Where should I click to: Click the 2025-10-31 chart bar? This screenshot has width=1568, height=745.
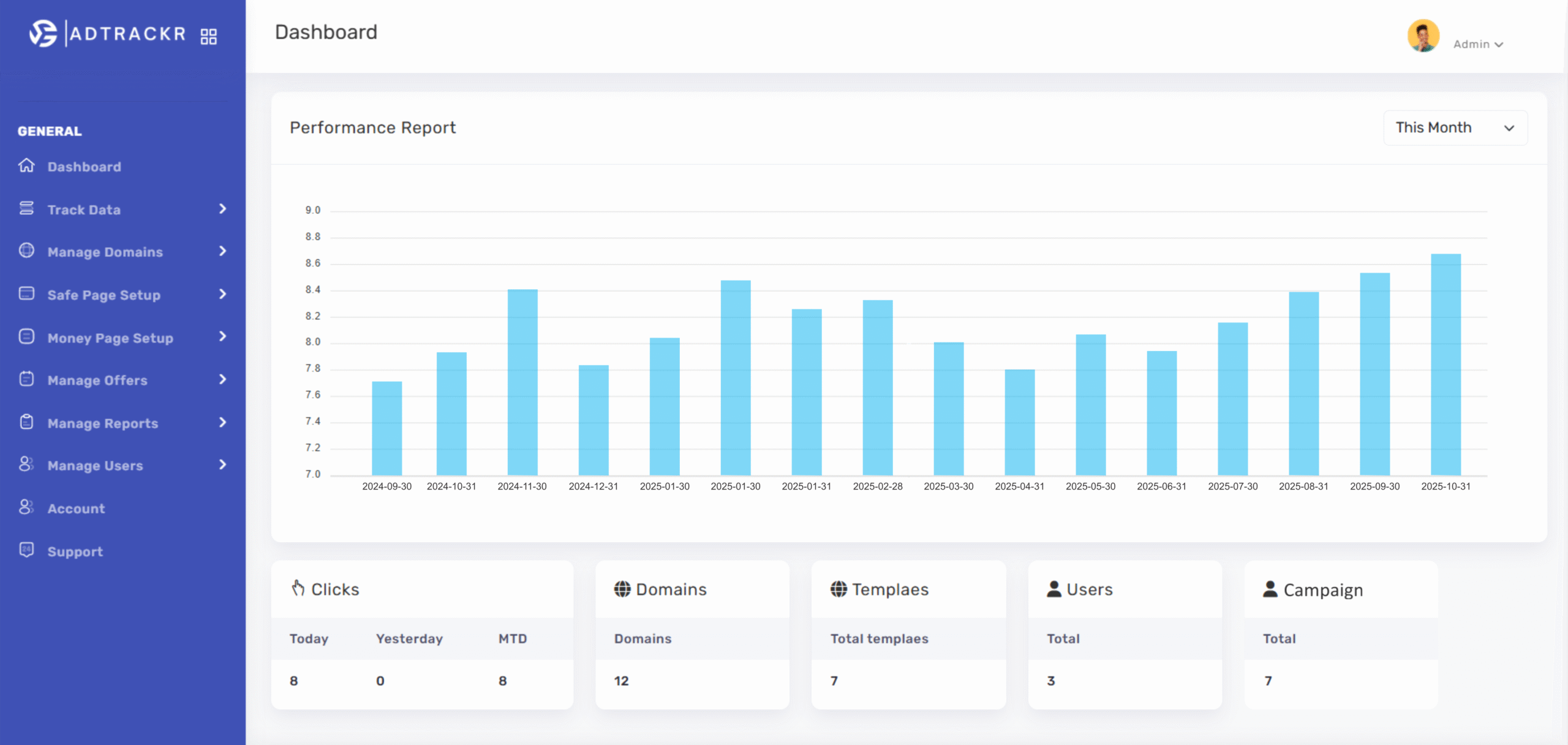point(1445,364)
